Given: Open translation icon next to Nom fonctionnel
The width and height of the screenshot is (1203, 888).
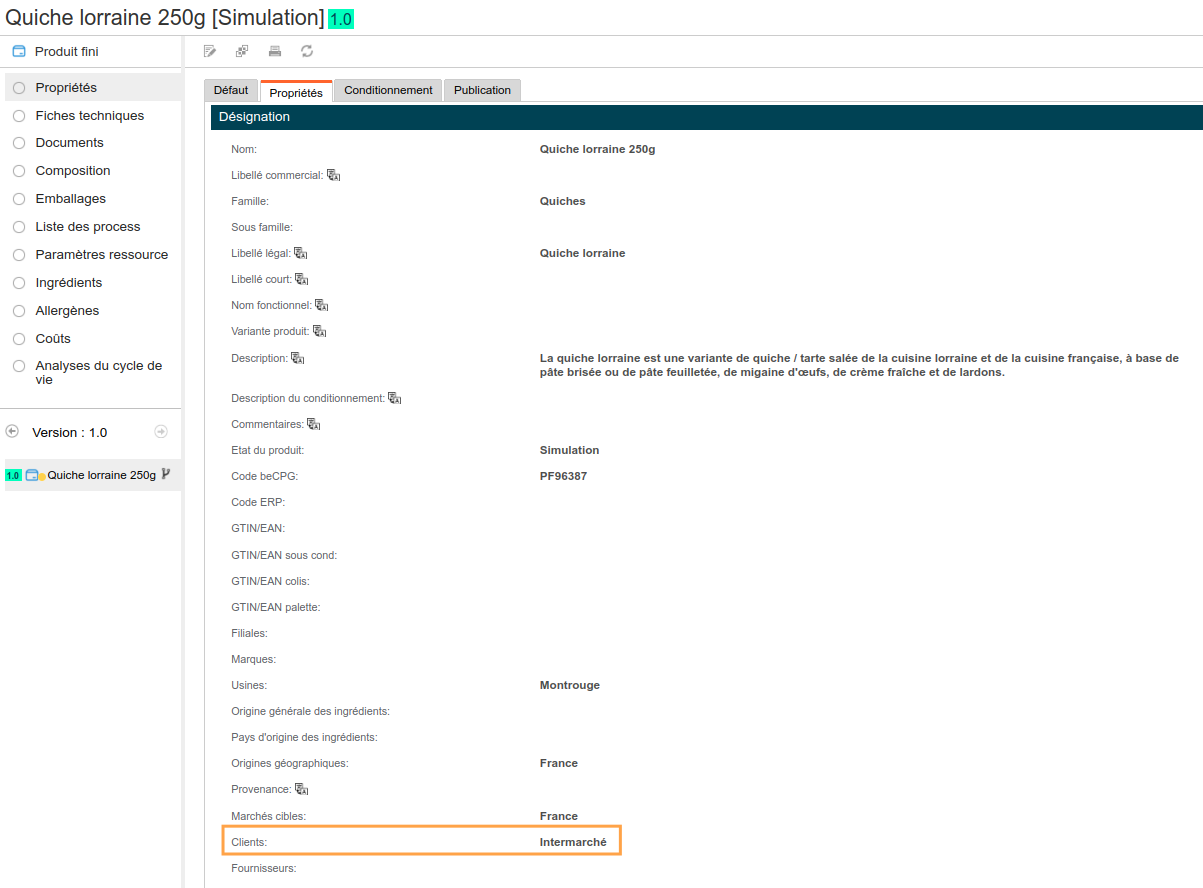Looking at the screenshot, I should coord(322,305).
